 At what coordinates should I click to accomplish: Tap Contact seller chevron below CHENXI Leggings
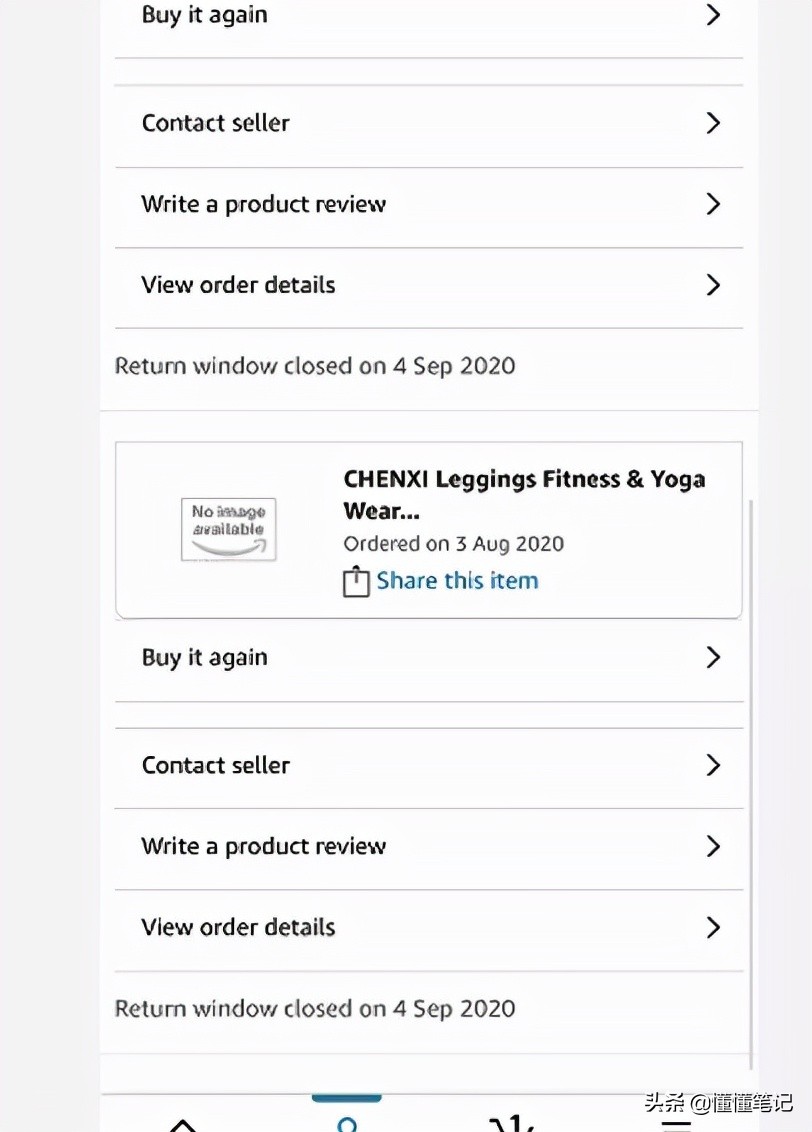coord(713,765)
